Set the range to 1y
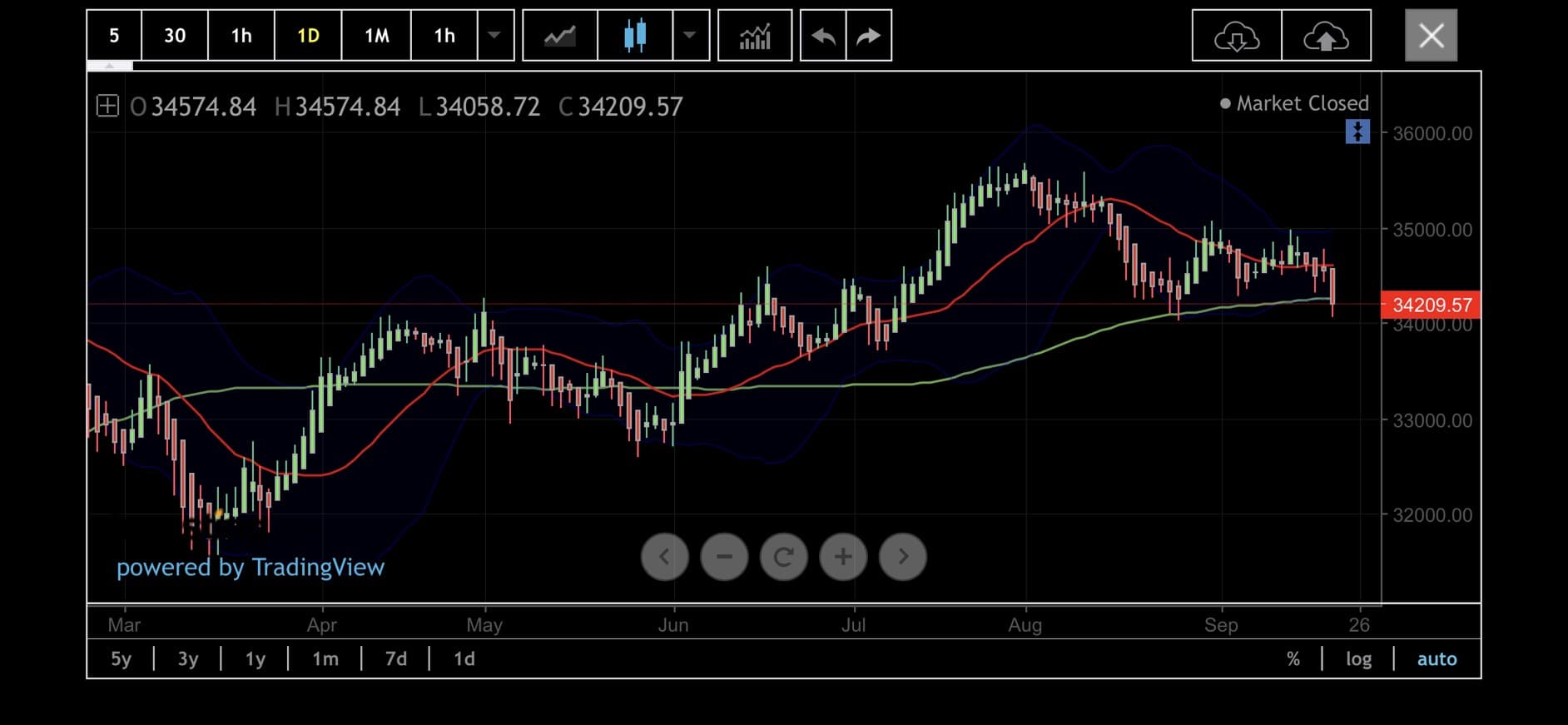The image size is (1568, 725). click(x=255, y=659)
